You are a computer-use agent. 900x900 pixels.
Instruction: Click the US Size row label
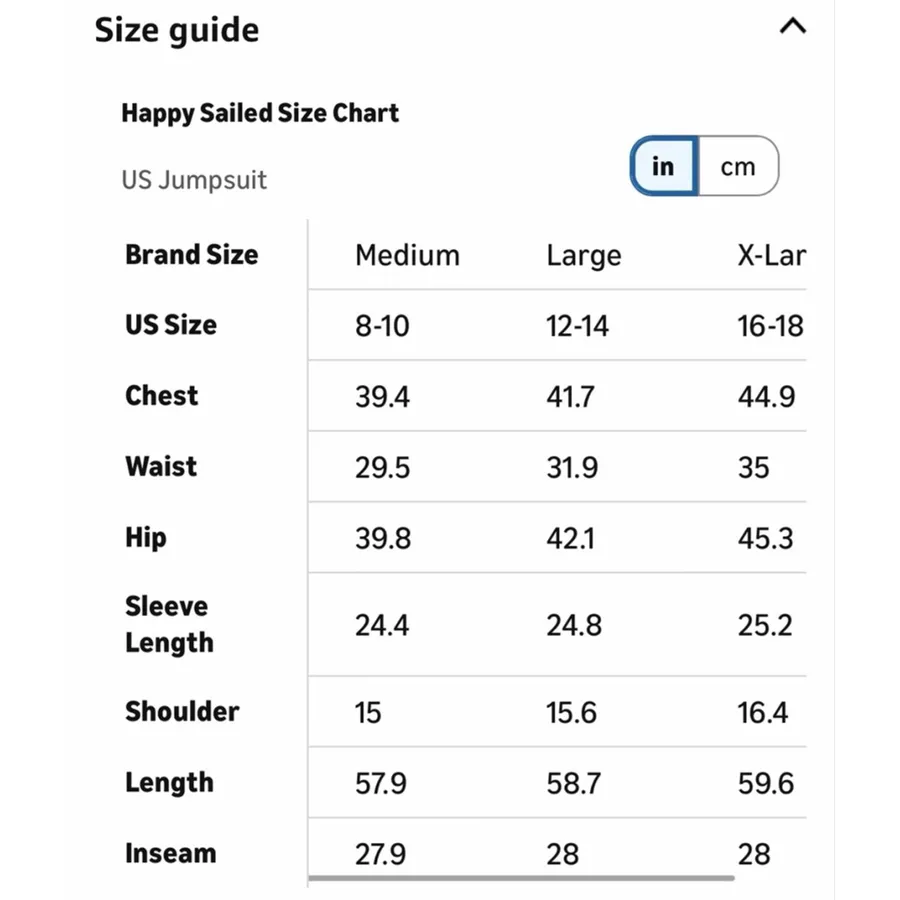pyautogui.click(x=171, y=325)
